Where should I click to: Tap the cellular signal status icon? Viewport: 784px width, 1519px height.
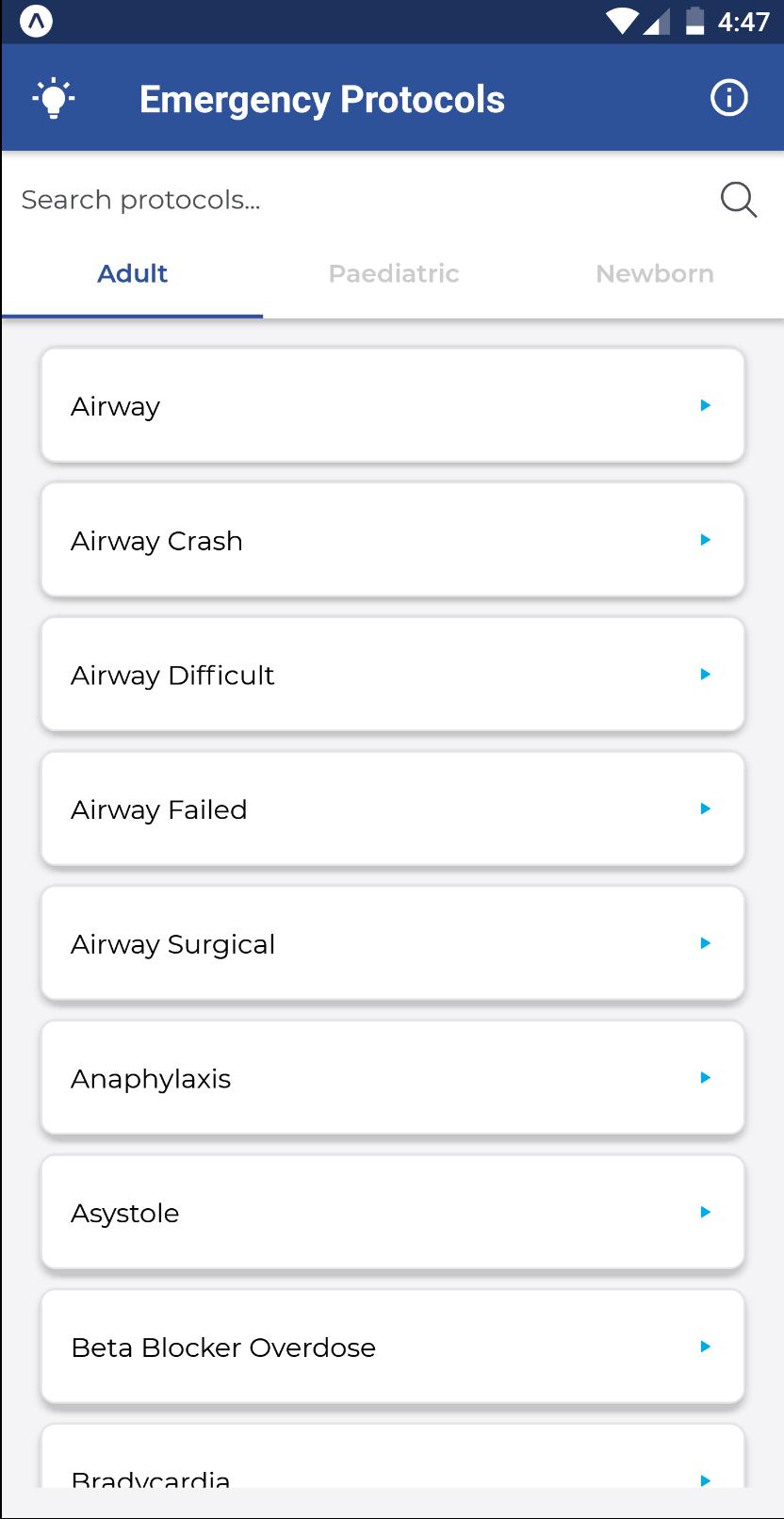[657, 21]
